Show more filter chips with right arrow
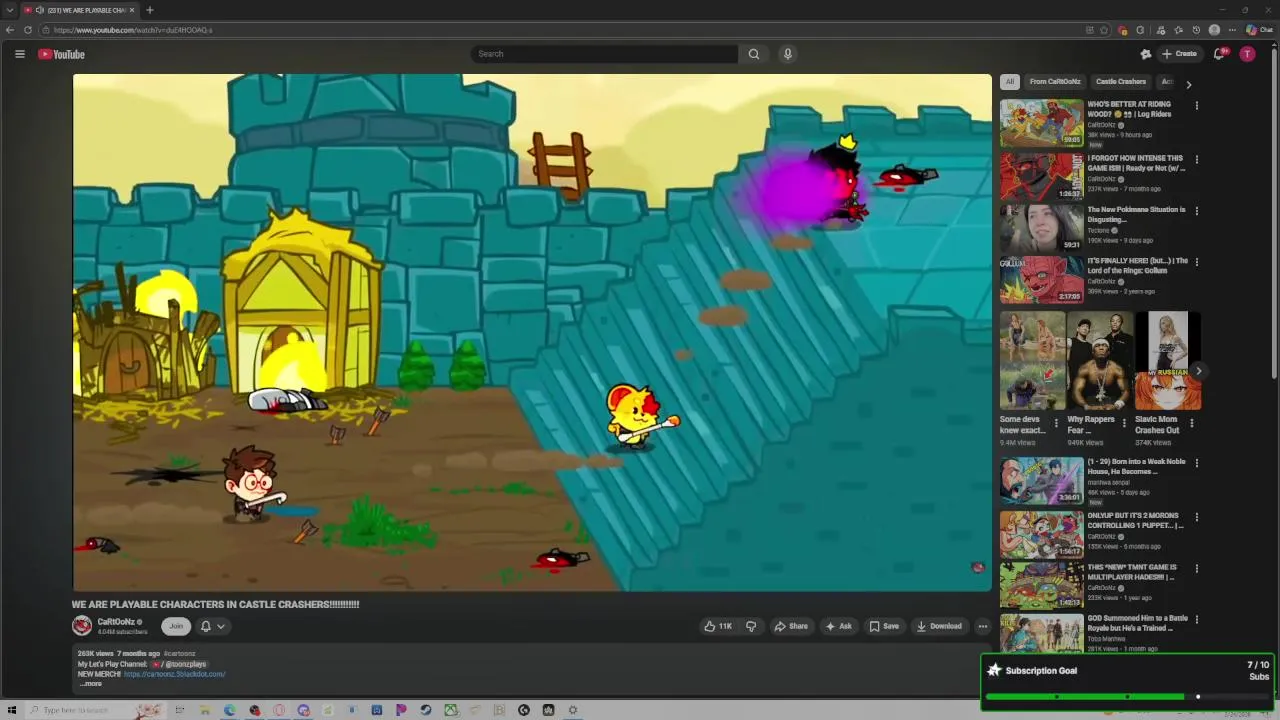The height and width of the screenshot is (720, 1280). coord(1189,84)
